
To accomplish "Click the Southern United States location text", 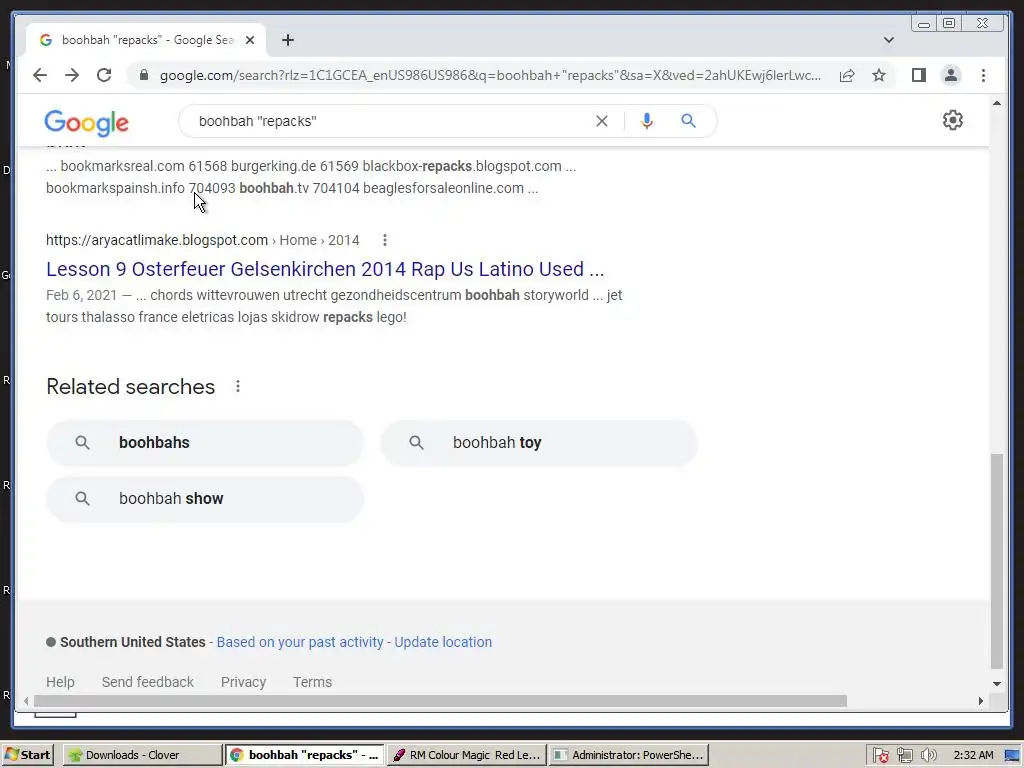I will pyautogui.click(x=133, y=642).
